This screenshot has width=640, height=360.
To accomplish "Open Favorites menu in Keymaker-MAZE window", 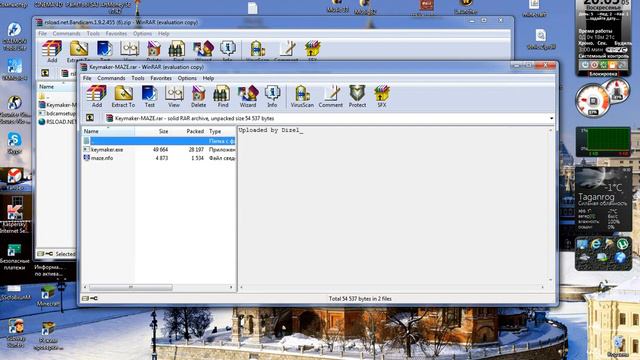I will click(161, 78).
